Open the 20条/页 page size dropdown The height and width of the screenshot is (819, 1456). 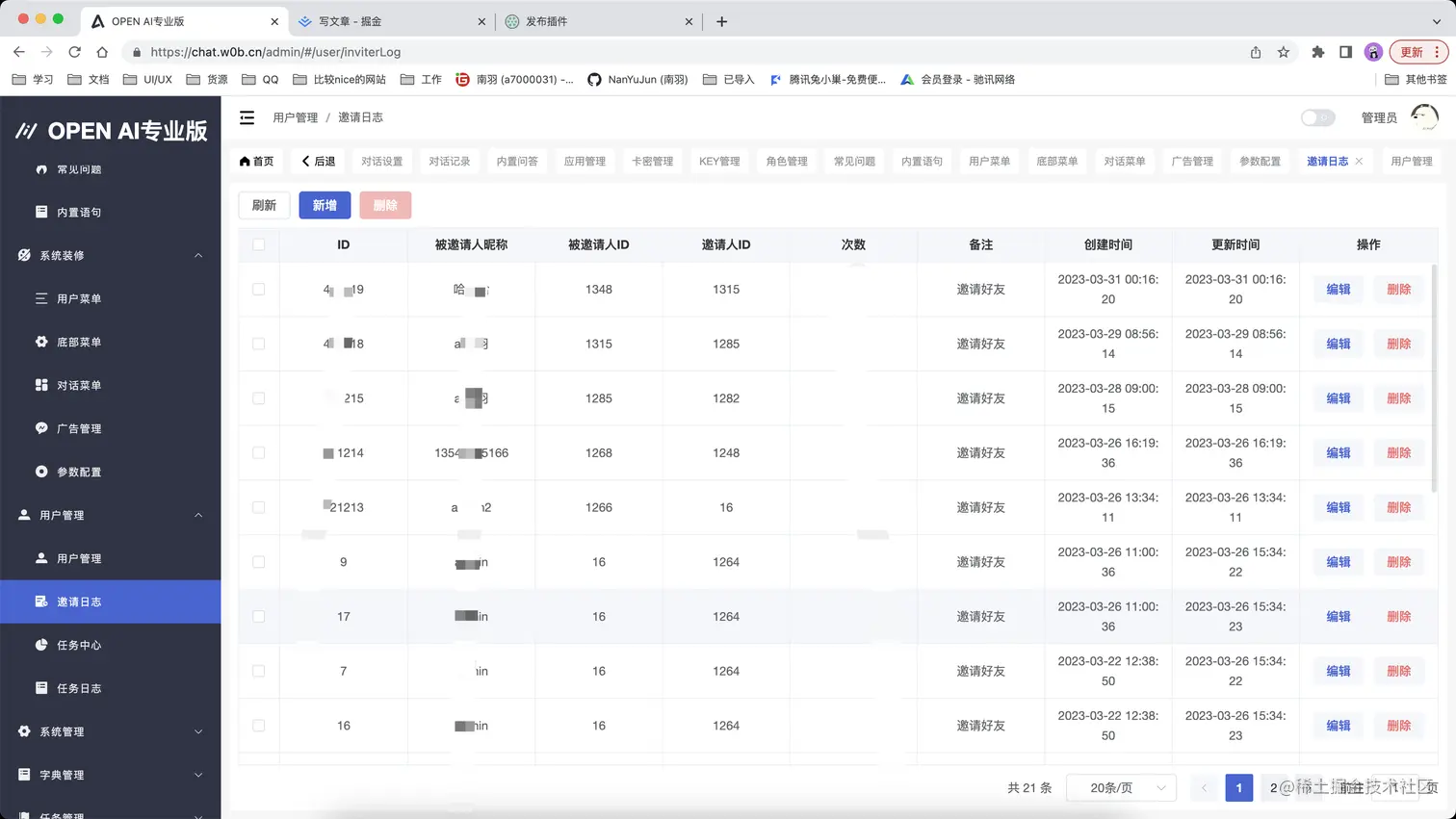[x=1121, y=787]
